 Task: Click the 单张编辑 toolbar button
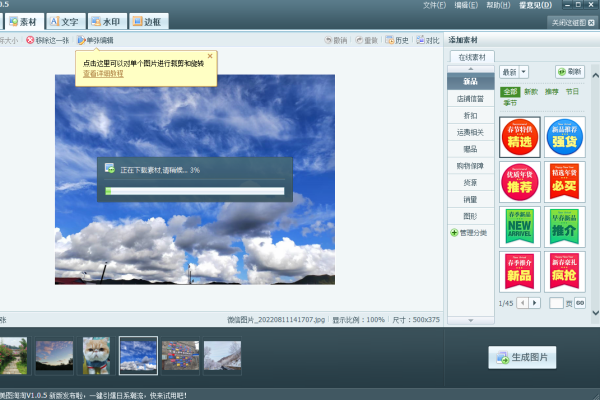(x=95, y=40)
